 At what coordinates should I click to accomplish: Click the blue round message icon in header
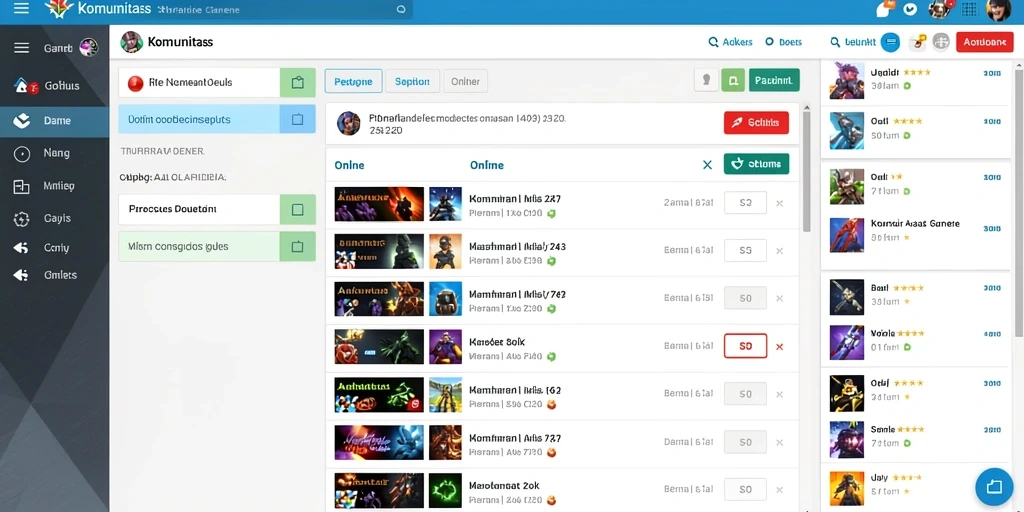(x=890, y=42)
